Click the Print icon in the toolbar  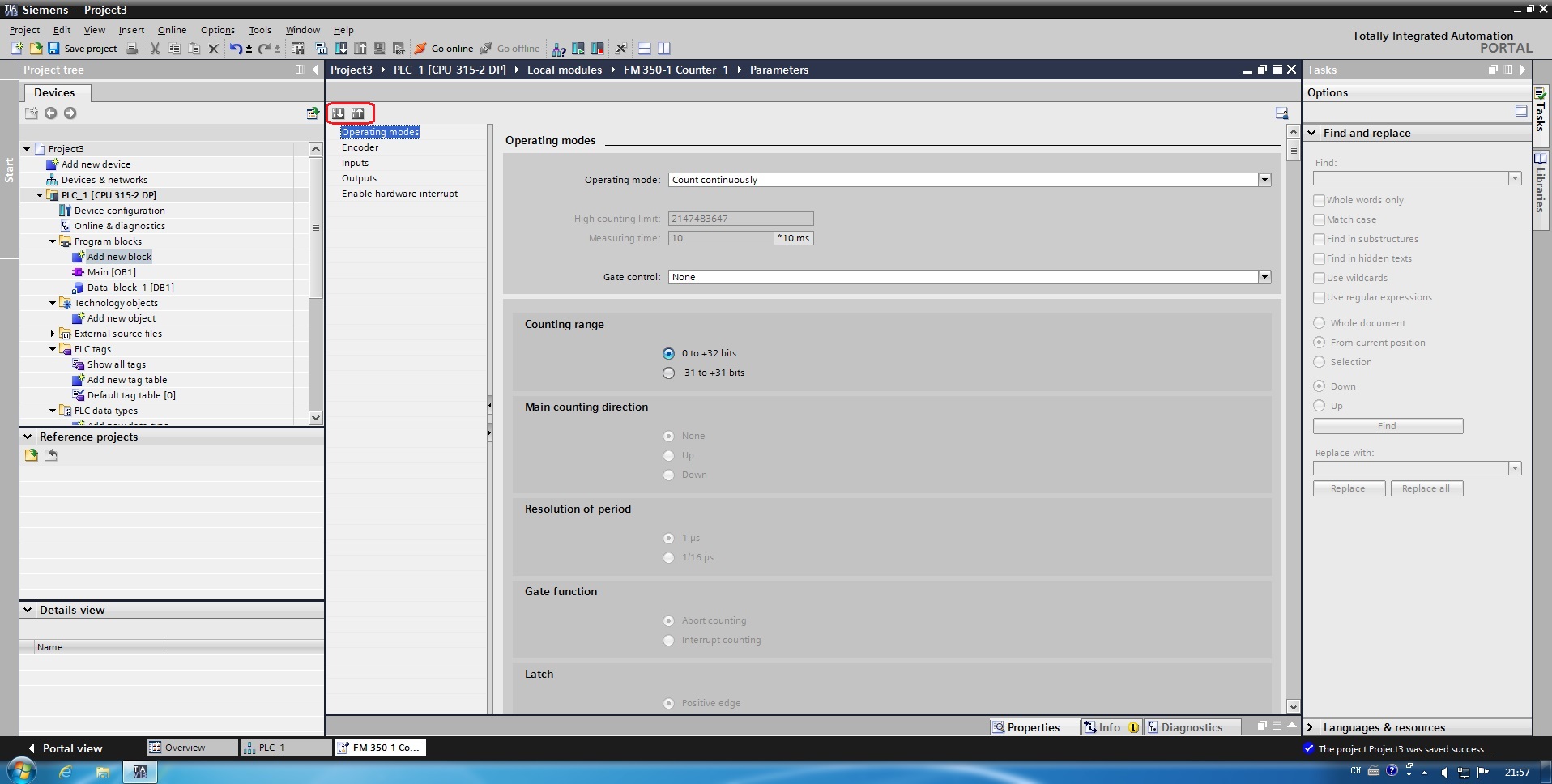(132, 49)
